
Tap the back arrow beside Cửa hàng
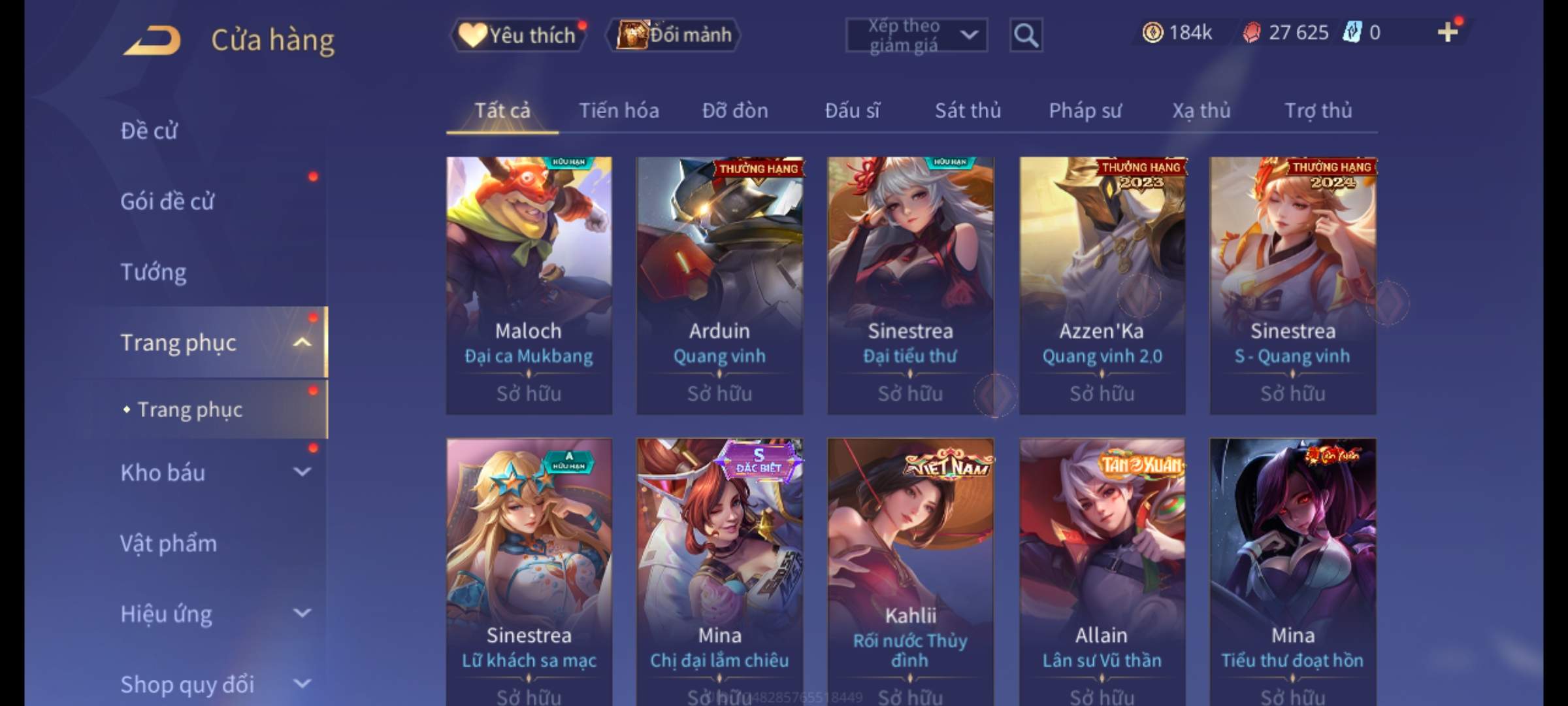point(152,41)
